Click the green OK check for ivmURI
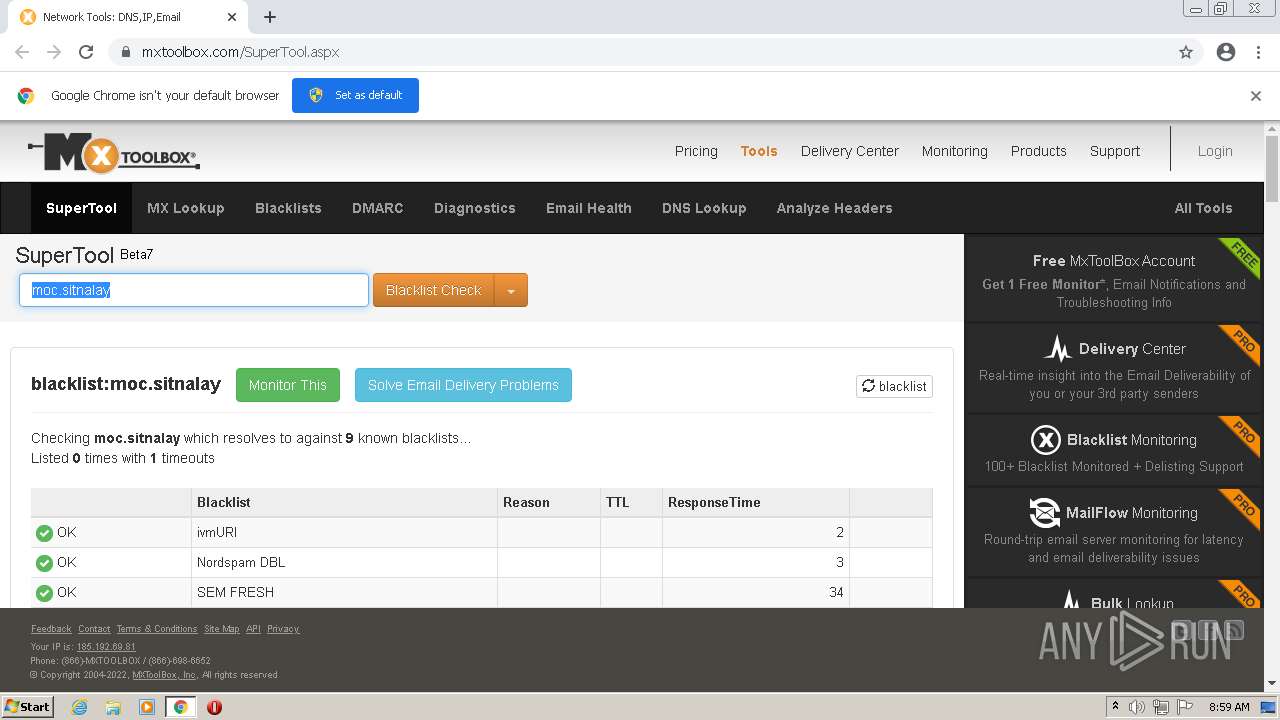 [x=44, y=533]
